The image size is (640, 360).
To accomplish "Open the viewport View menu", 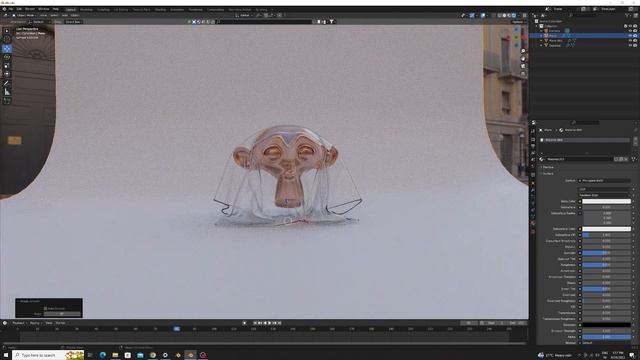I will click(x=43, y=15).
